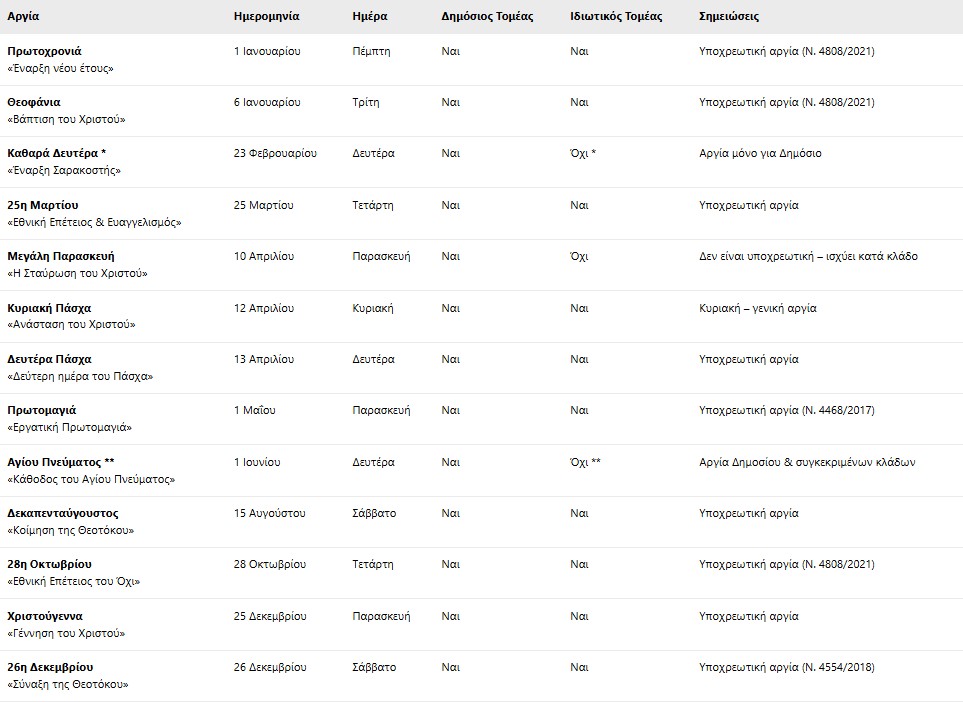Select the "Χριστούγεννα" holiday name

click(45, 616)
